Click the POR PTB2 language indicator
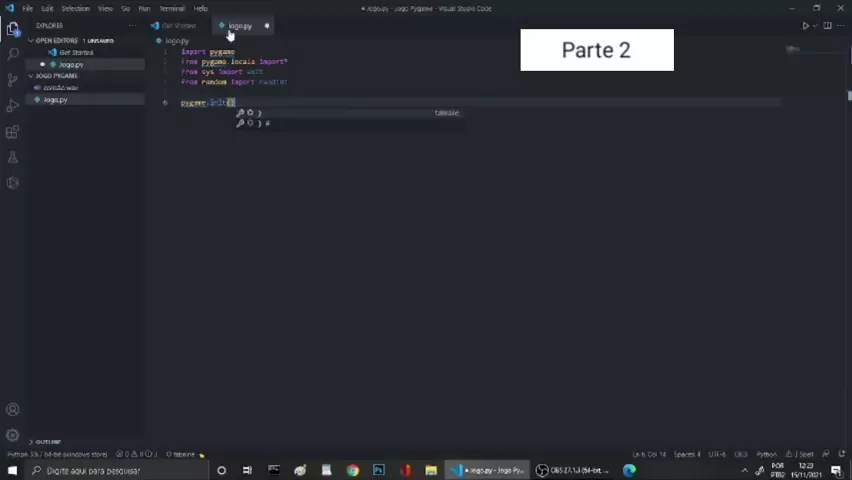The width and height of the screenshot is (852, 480). tap(778, 470)
